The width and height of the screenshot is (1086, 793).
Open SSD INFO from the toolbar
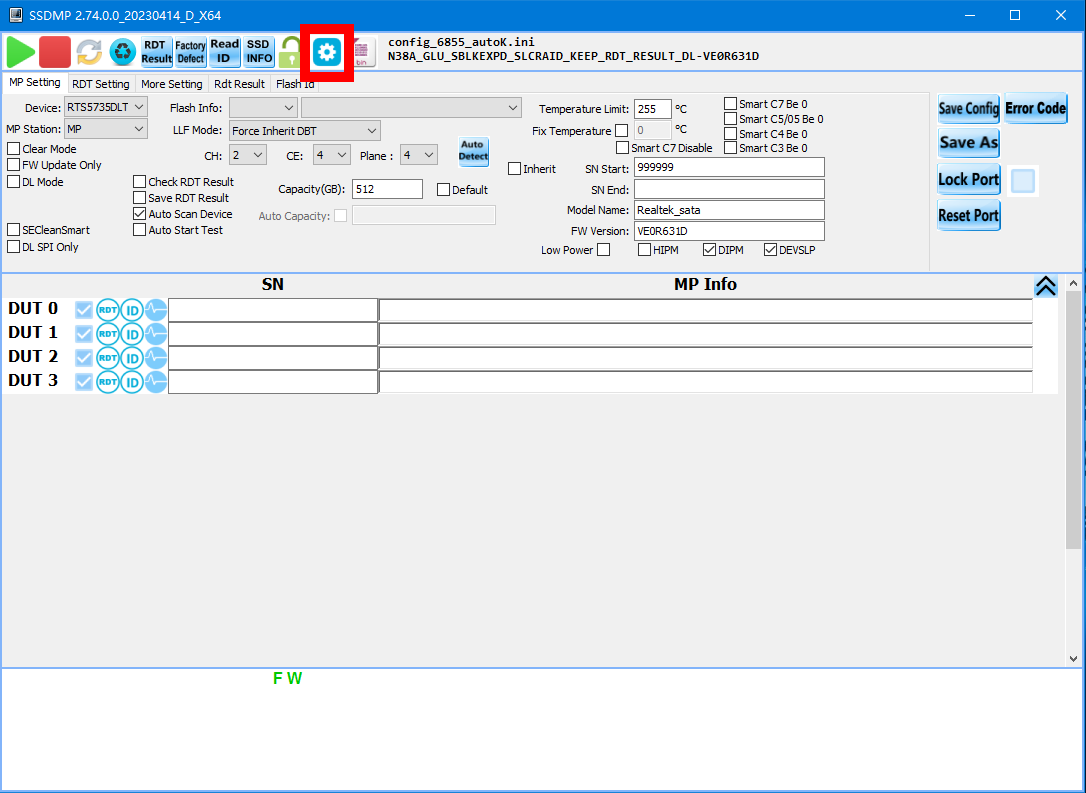(259, 52)
